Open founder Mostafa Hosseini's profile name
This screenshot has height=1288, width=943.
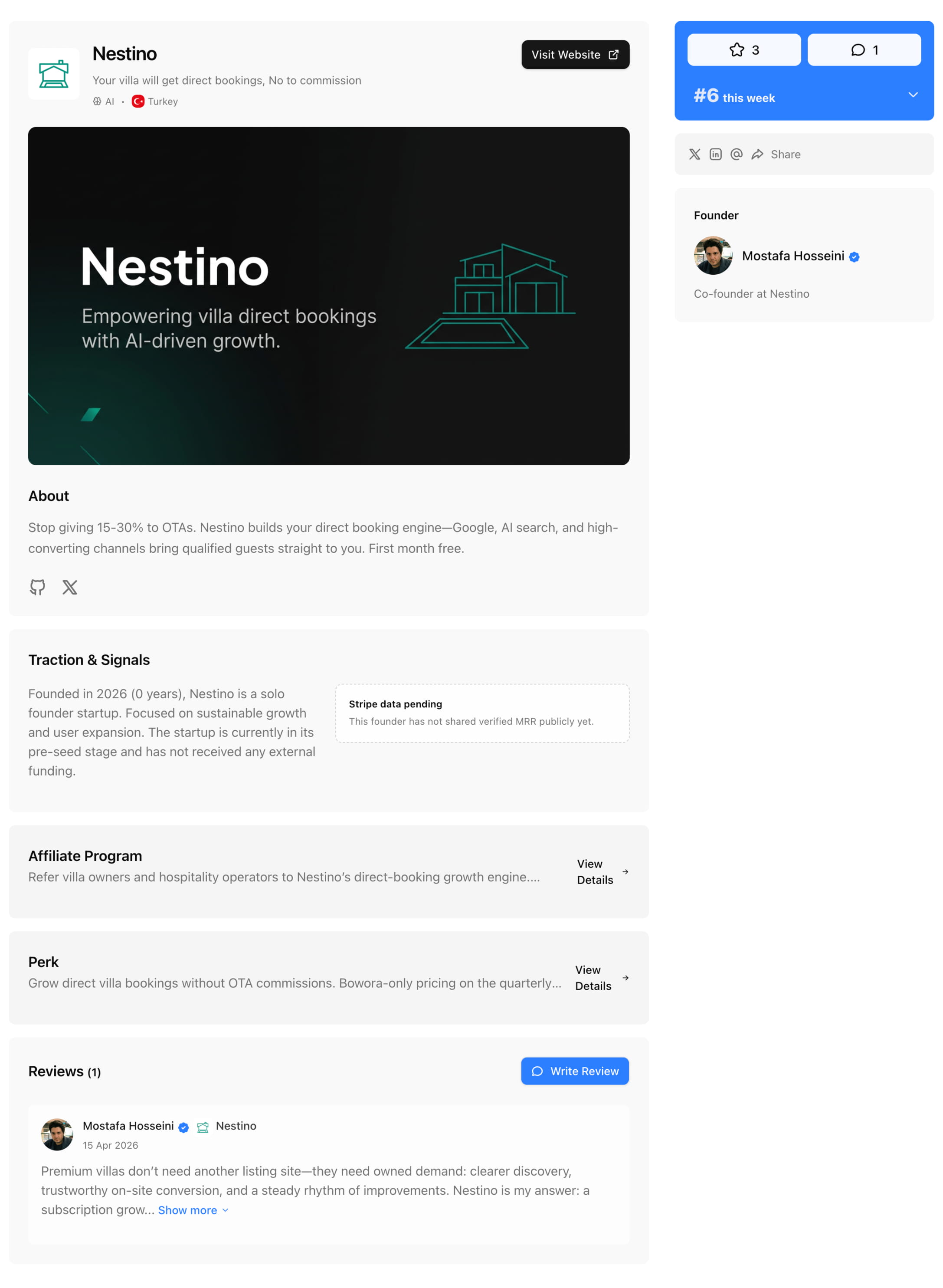coord(792,256)
